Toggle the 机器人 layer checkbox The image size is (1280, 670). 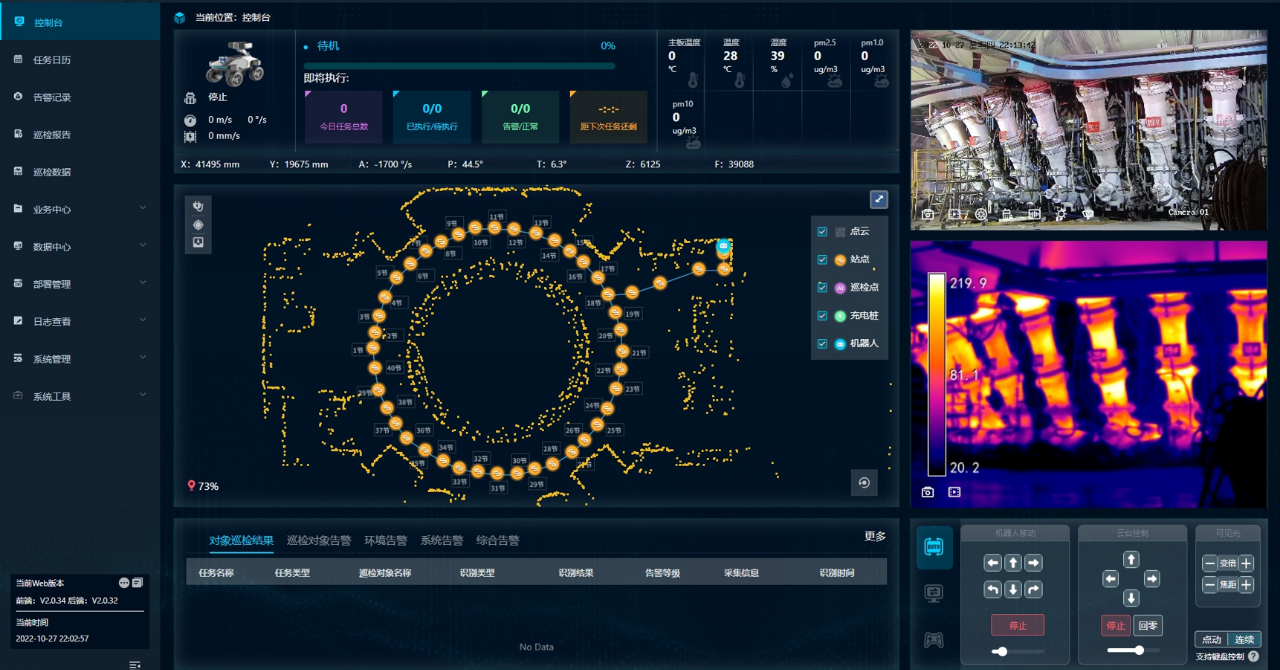pyautogui.click(x=822, y=344)
